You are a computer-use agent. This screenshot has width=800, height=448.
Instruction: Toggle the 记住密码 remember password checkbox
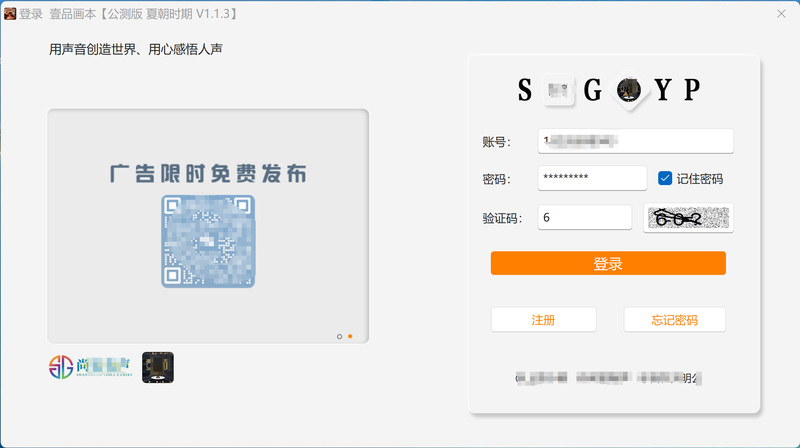[x=665, y=178]
